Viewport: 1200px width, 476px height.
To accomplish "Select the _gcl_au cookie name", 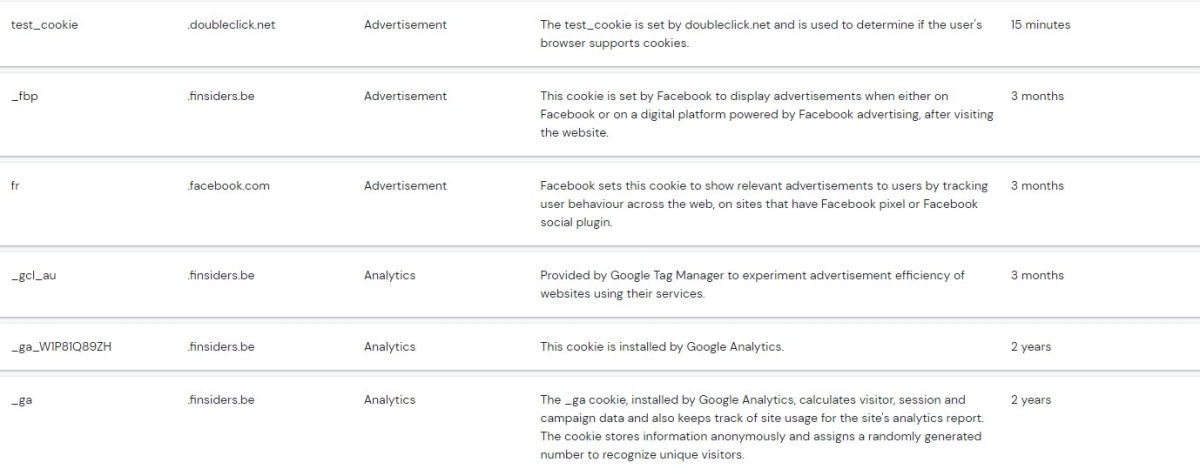I will (x=33, y=276).
